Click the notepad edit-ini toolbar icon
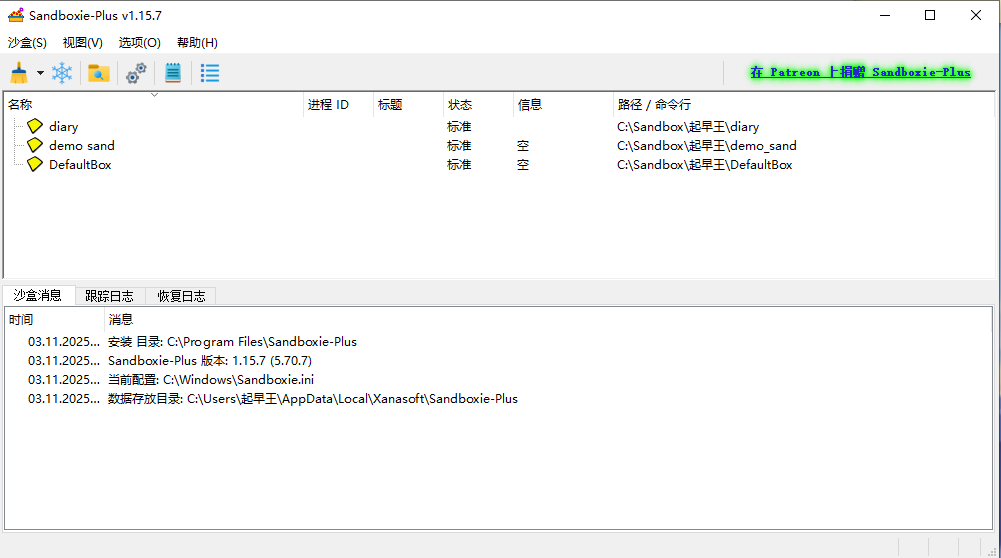The height and width of the screenshot is (558, 1001). click(x=173, y=73)
